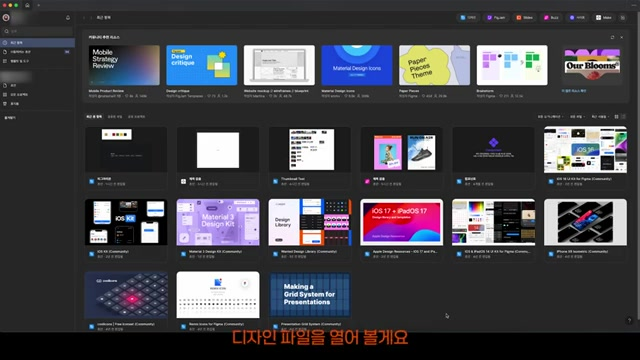Open the file with purple component diamond

(x=493, y=157)
